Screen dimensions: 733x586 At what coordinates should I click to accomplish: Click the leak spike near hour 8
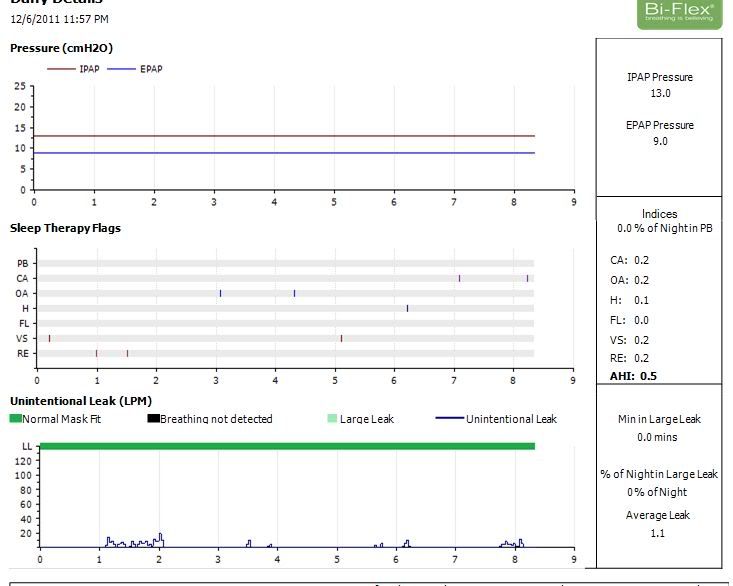(521, 543)
